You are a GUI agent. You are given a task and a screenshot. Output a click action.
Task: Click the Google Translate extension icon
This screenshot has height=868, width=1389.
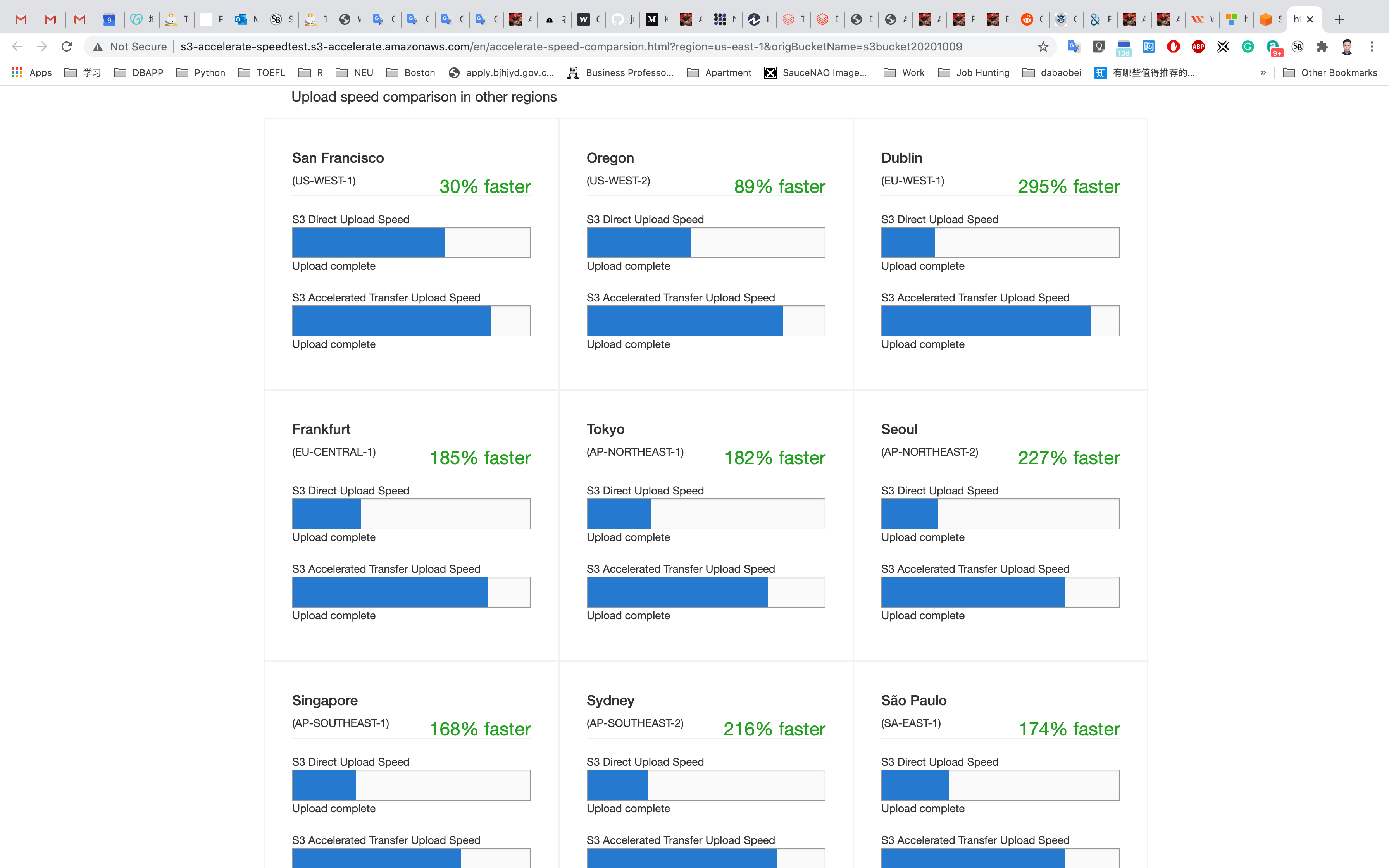coord(1073,46)
